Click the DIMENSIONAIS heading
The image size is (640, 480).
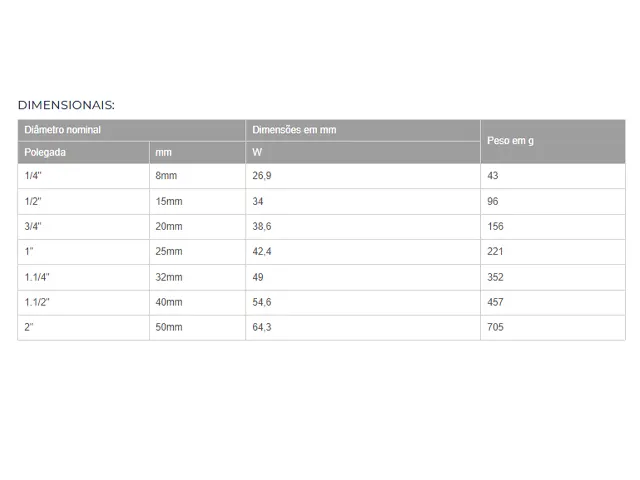tap(66, 105)
